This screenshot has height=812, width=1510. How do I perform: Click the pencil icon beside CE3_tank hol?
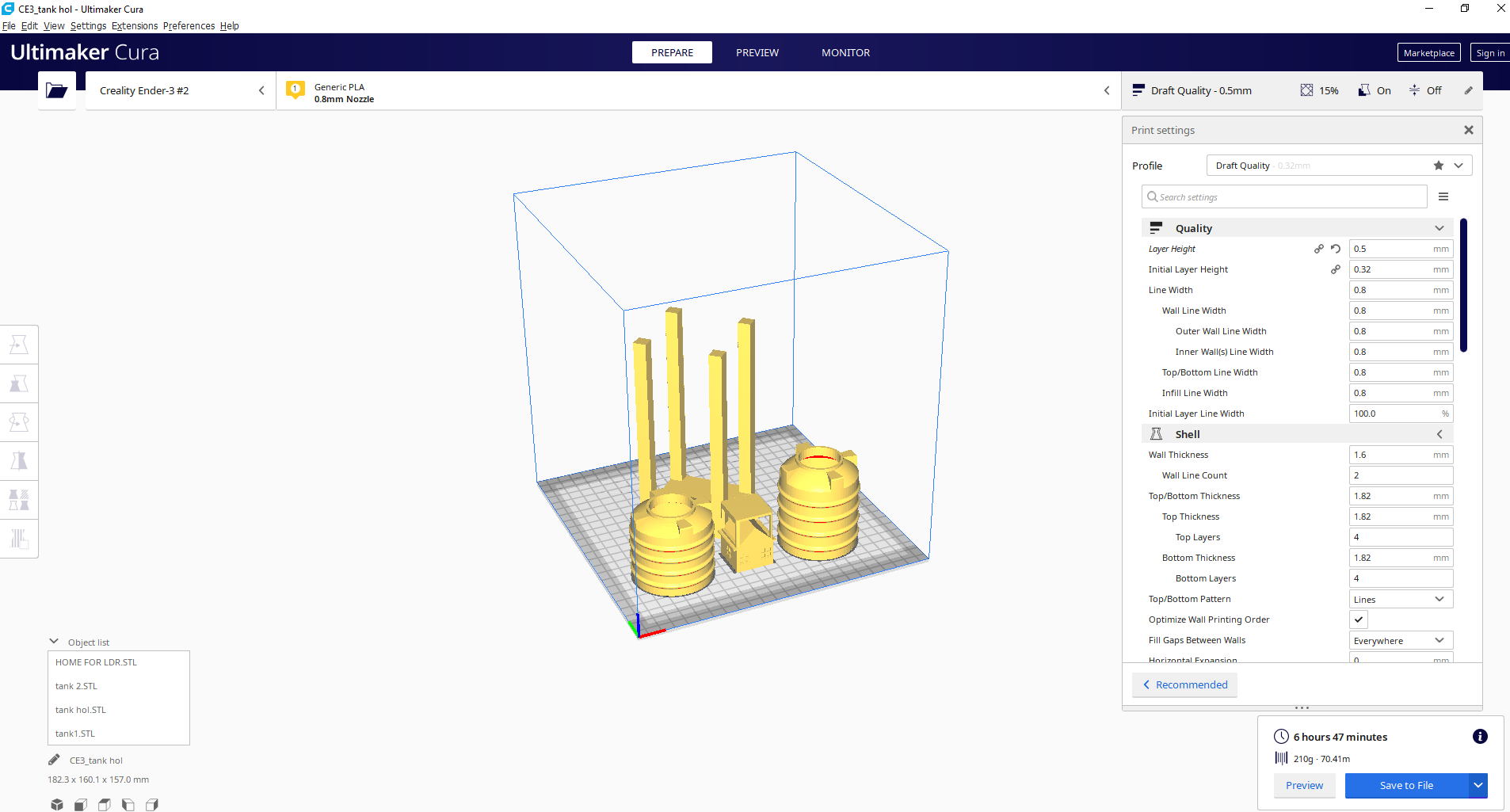54,760
